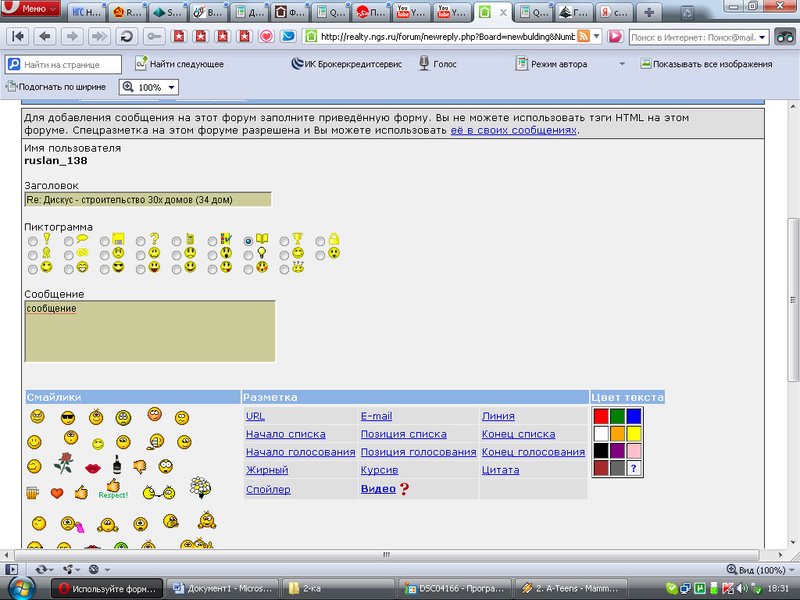Insert the thumbs down smiley
The height and width of the screenshot is (600, 800).
tap(139, 466)
